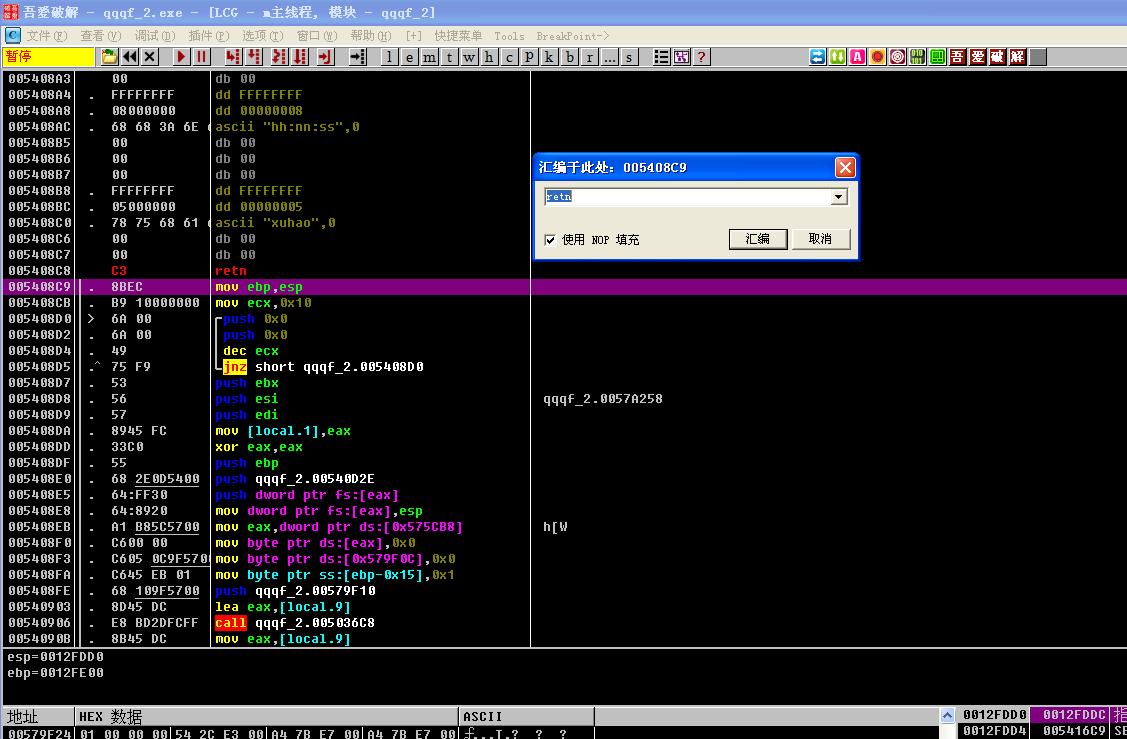Viewport: 1127px width, 739px height.
Task: Open Run trace via '...' button
Action: pos(610,57)
